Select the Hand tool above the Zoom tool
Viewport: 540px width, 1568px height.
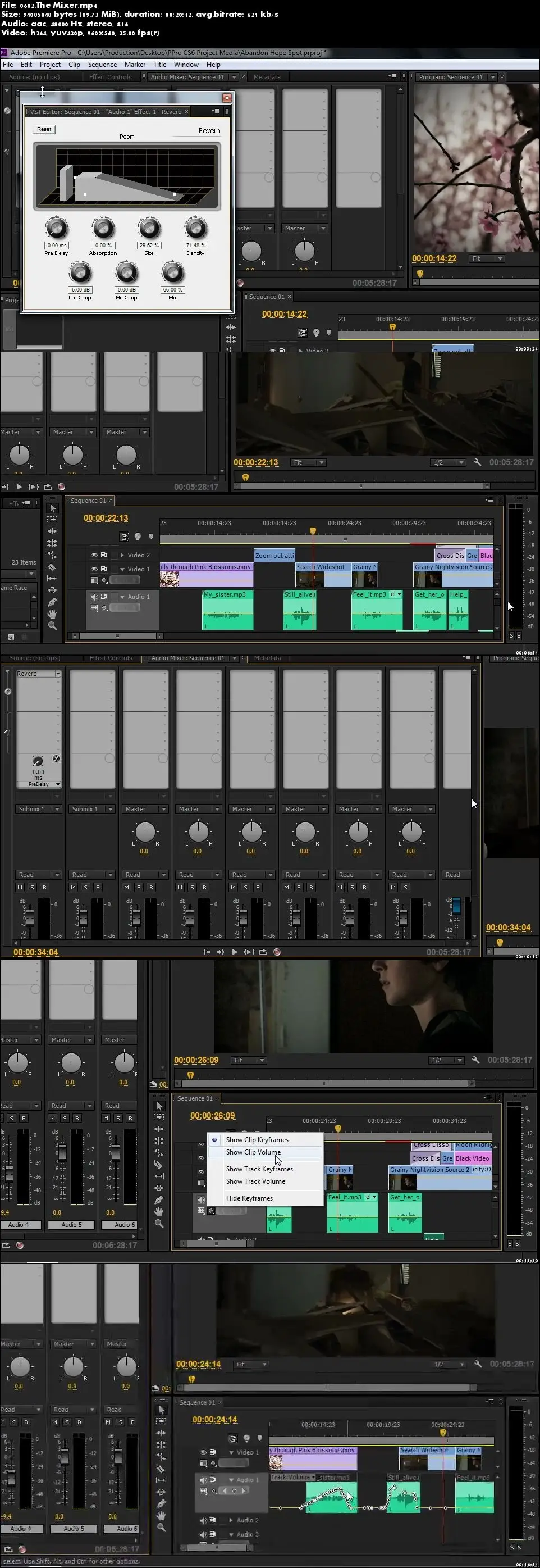(x=52, y=614)
